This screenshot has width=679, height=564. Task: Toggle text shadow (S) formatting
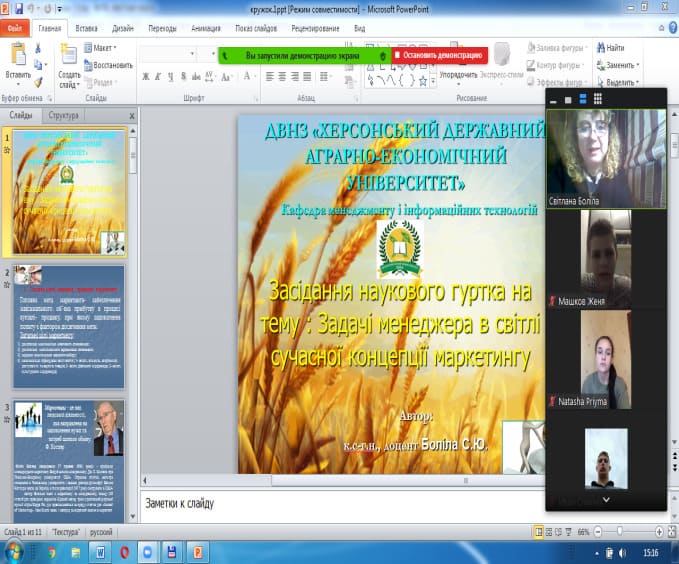(x=183, y=77)
